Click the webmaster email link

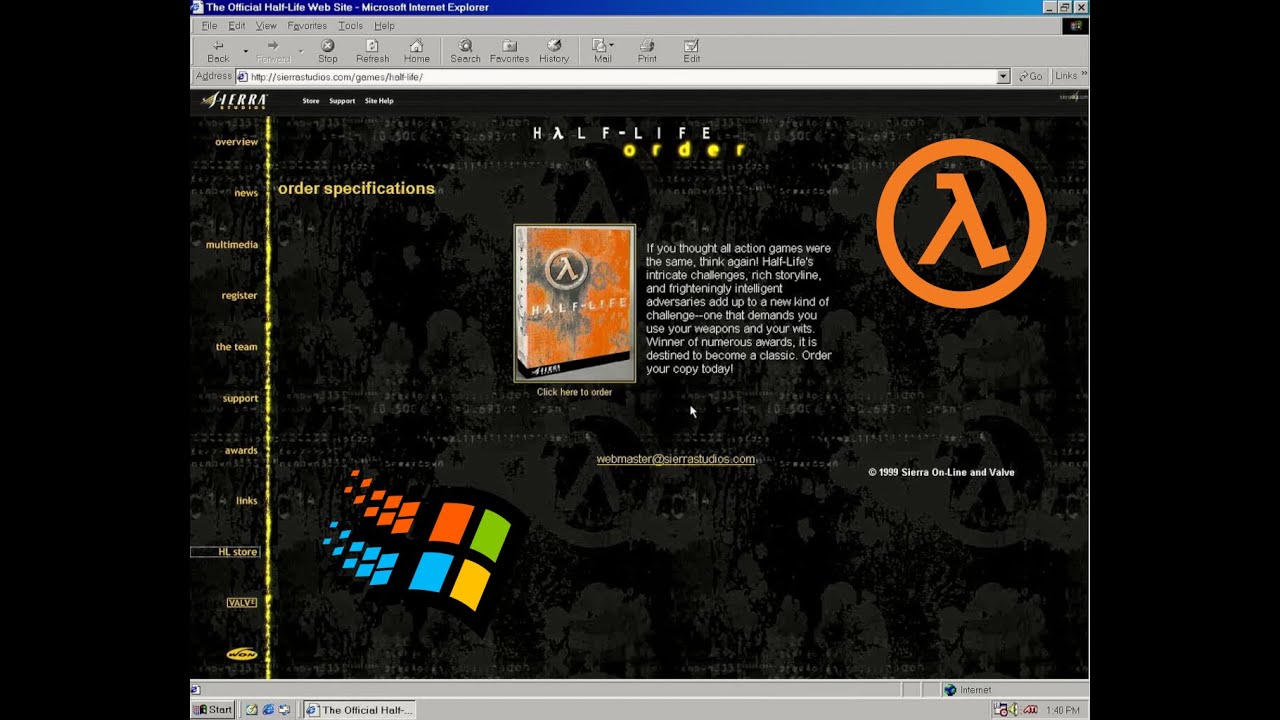(x=676, y=460)
